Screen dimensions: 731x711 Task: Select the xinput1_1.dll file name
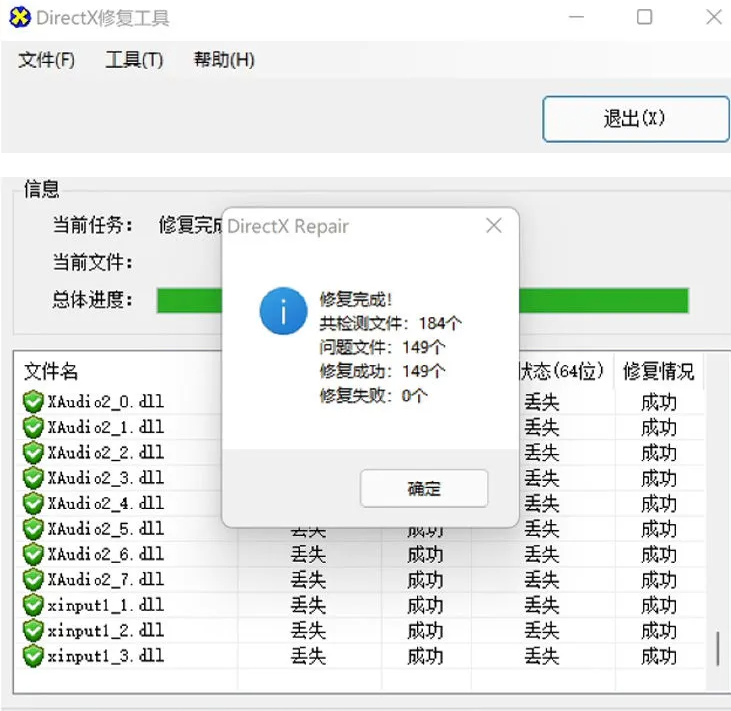[105, 605]
